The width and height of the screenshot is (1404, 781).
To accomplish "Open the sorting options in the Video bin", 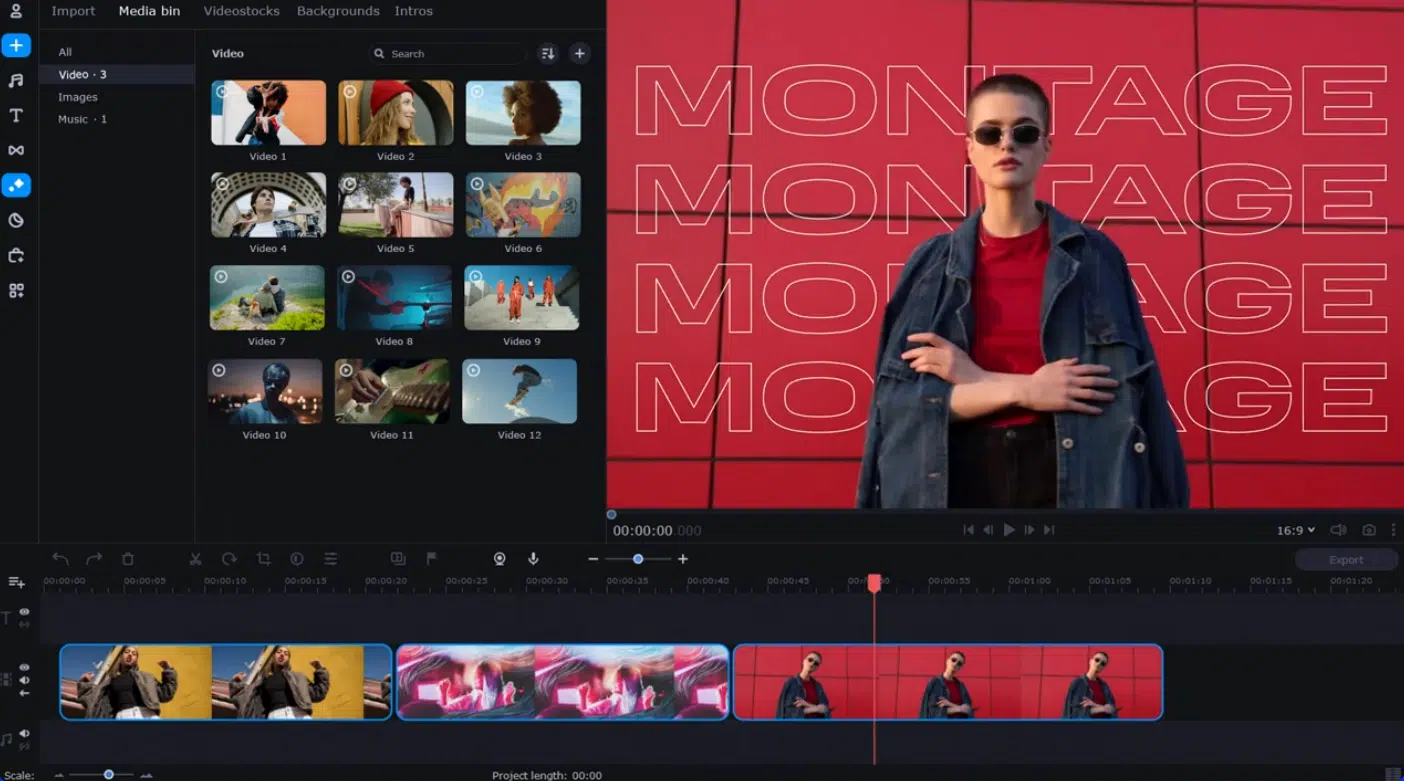I will pos(547,53).
